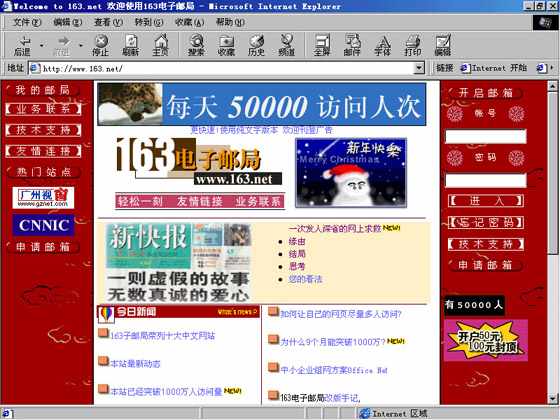Open the 中小企业组网方案 Office Net link
Screen dimensions: 560x420
pos(334,370)
